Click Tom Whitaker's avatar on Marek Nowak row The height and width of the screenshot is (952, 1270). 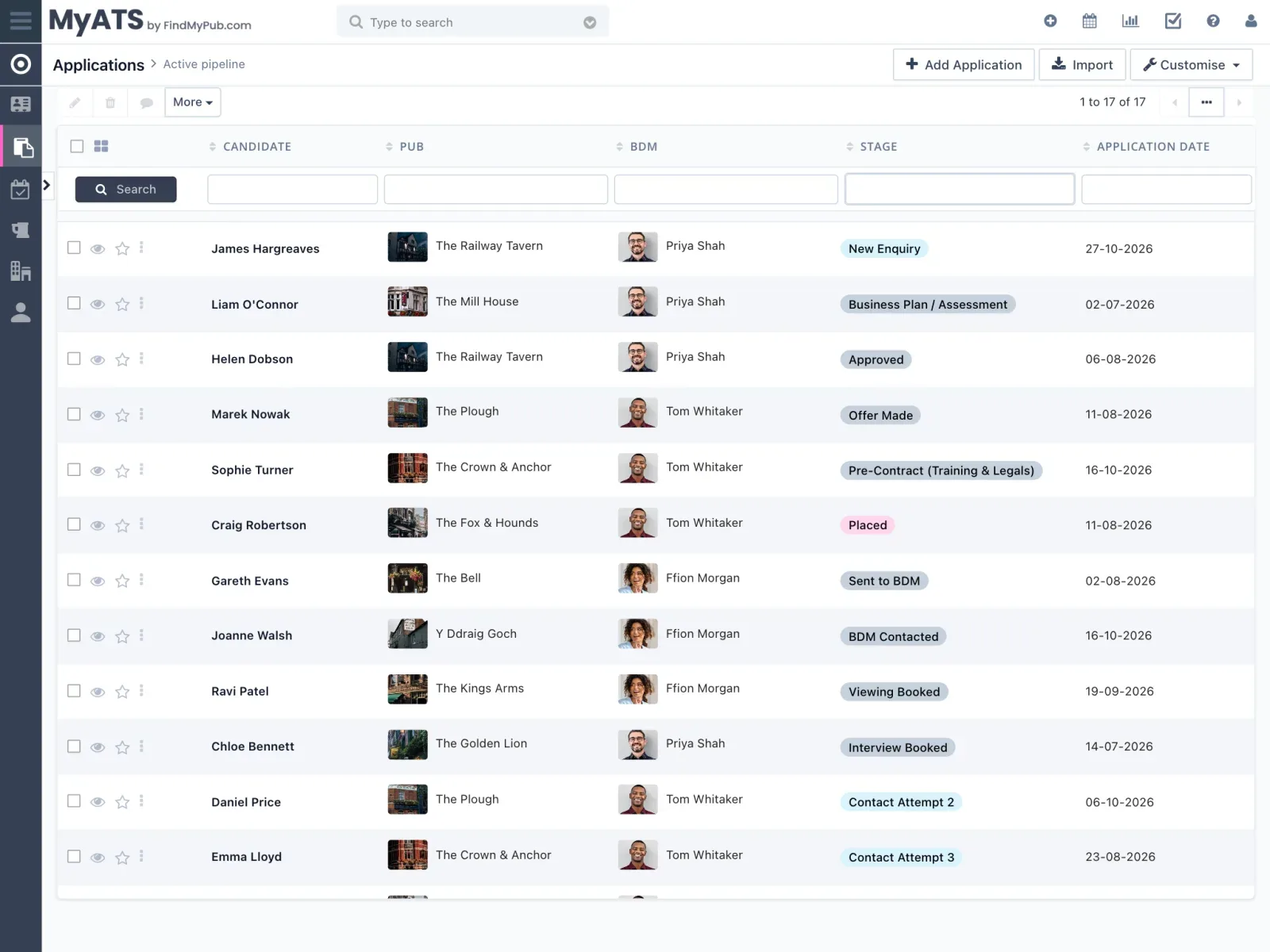point(637,413)
